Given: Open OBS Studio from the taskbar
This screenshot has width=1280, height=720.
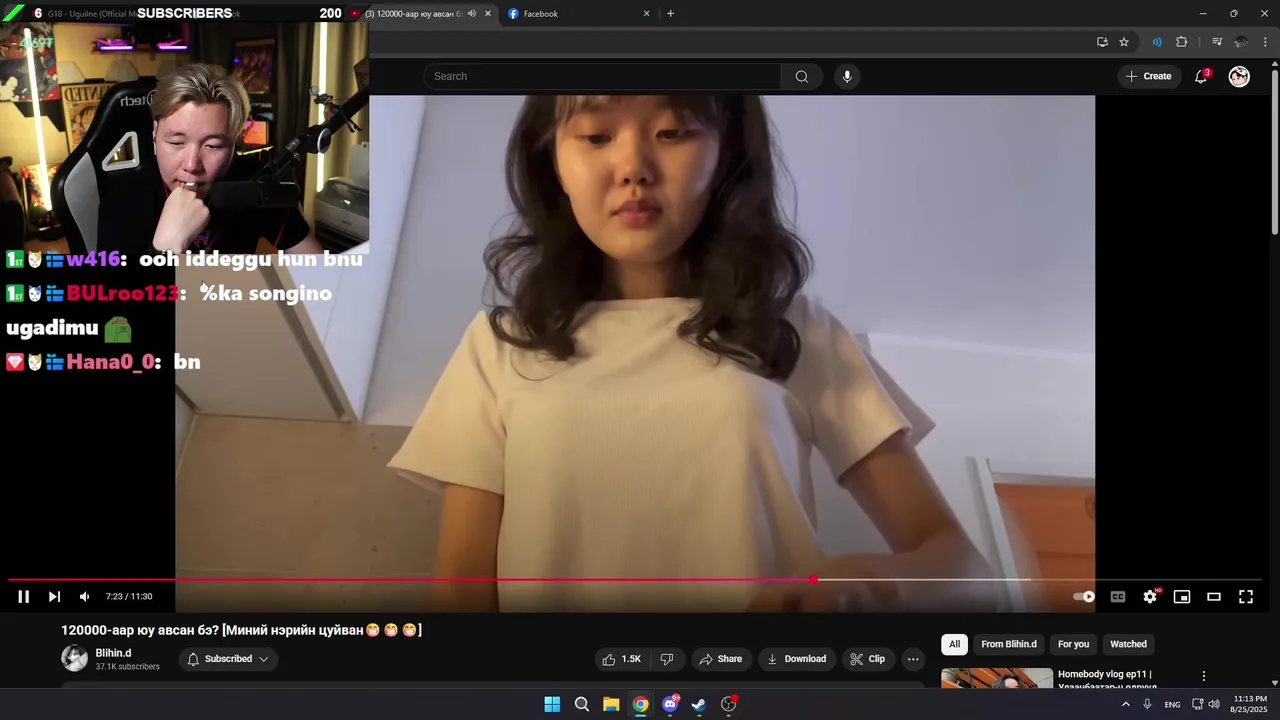Looking at the screenshot, I should coord(729,704).
